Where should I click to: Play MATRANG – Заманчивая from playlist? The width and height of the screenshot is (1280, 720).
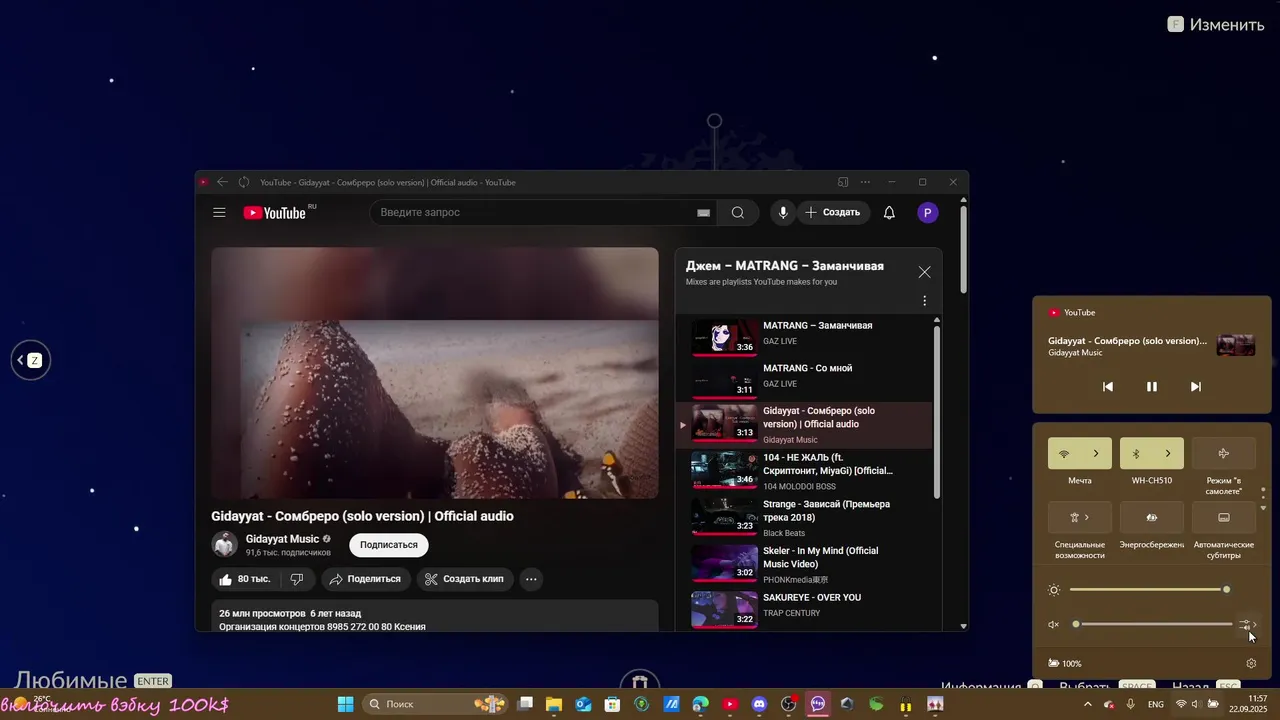coord(804,337)
